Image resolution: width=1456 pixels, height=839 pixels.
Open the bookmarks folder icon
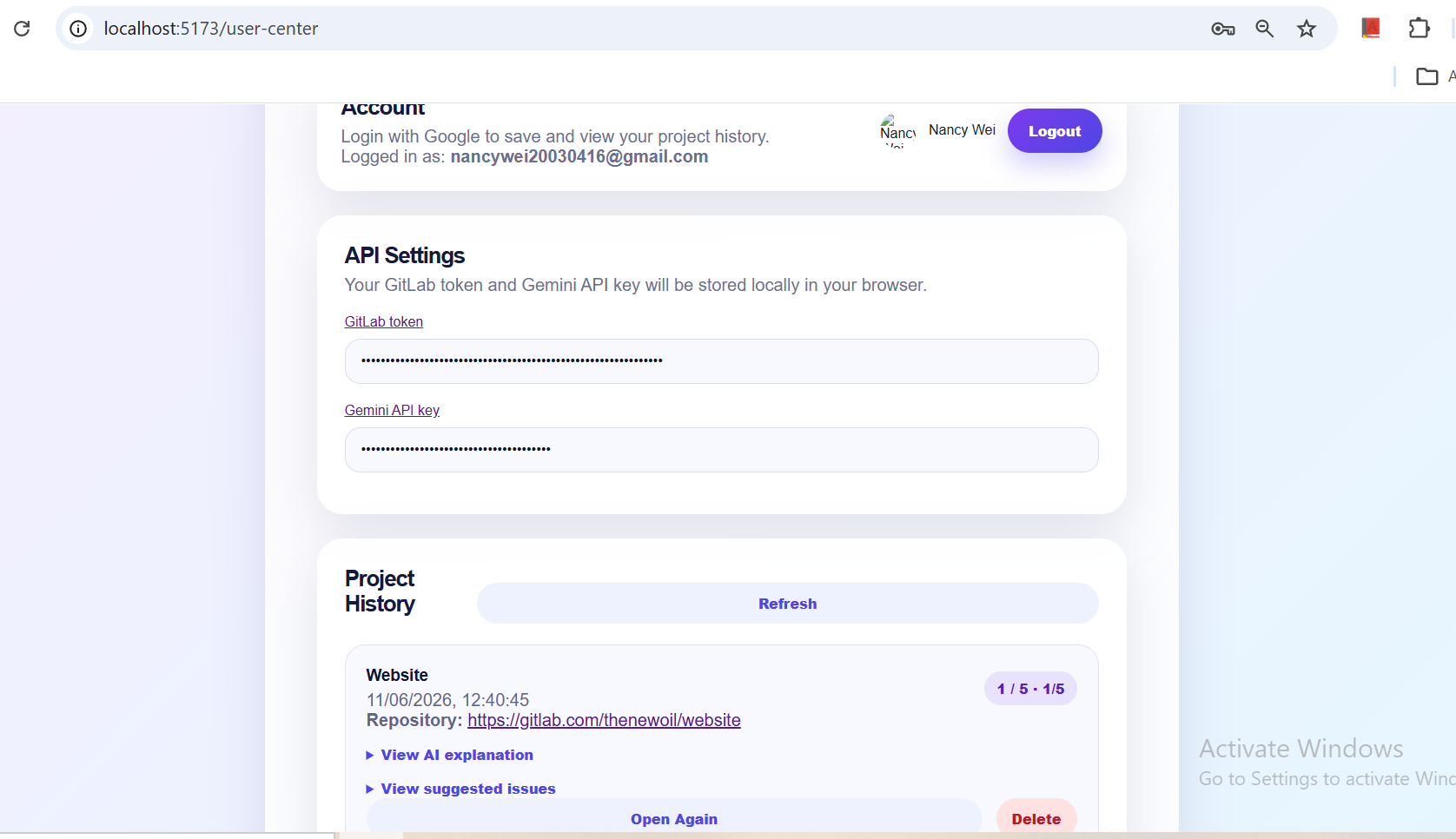(x=1427, y=76)
